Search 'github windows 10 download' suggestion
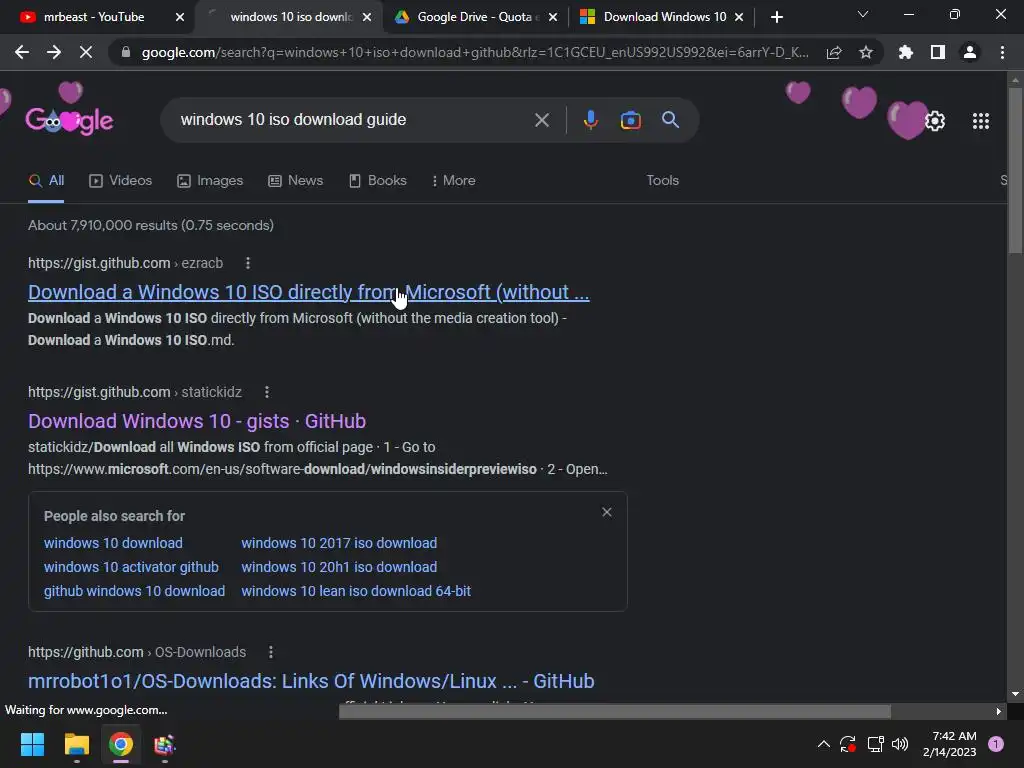The image size is (1024, 768). coord(135,591)
